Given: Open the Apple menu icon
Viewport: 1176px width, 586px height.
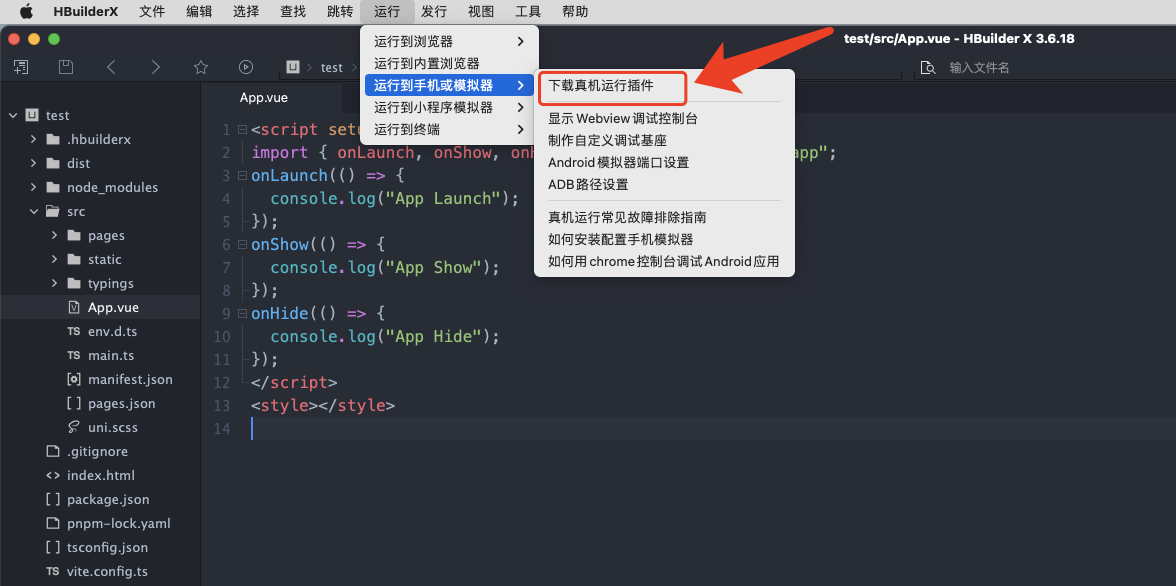Looking at the screenshot, I should [27, 12].
